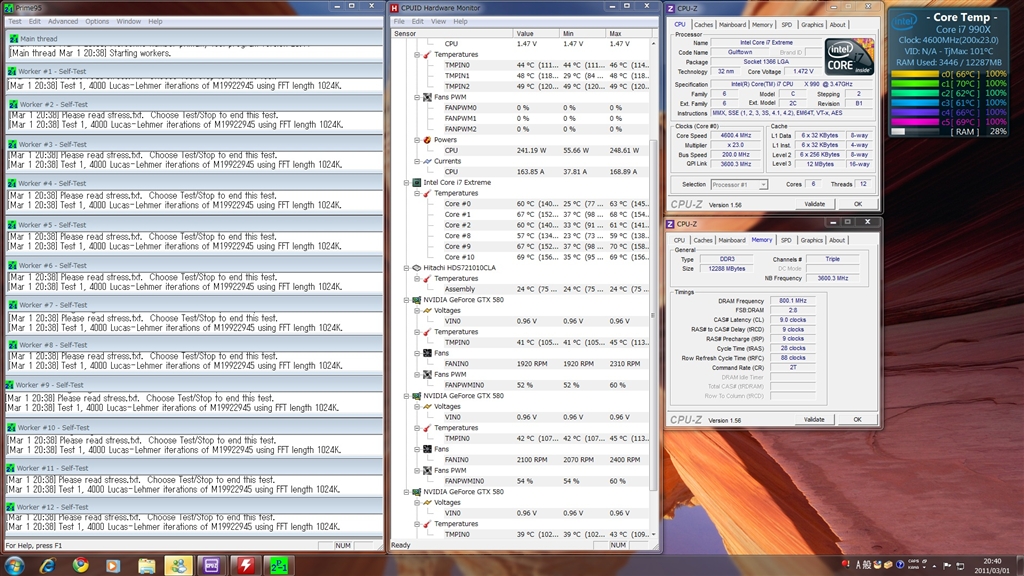This screenshot has width=1024, height=576.
Task: Open the Processor #1 selection dropdown
Action: (739, 185)
